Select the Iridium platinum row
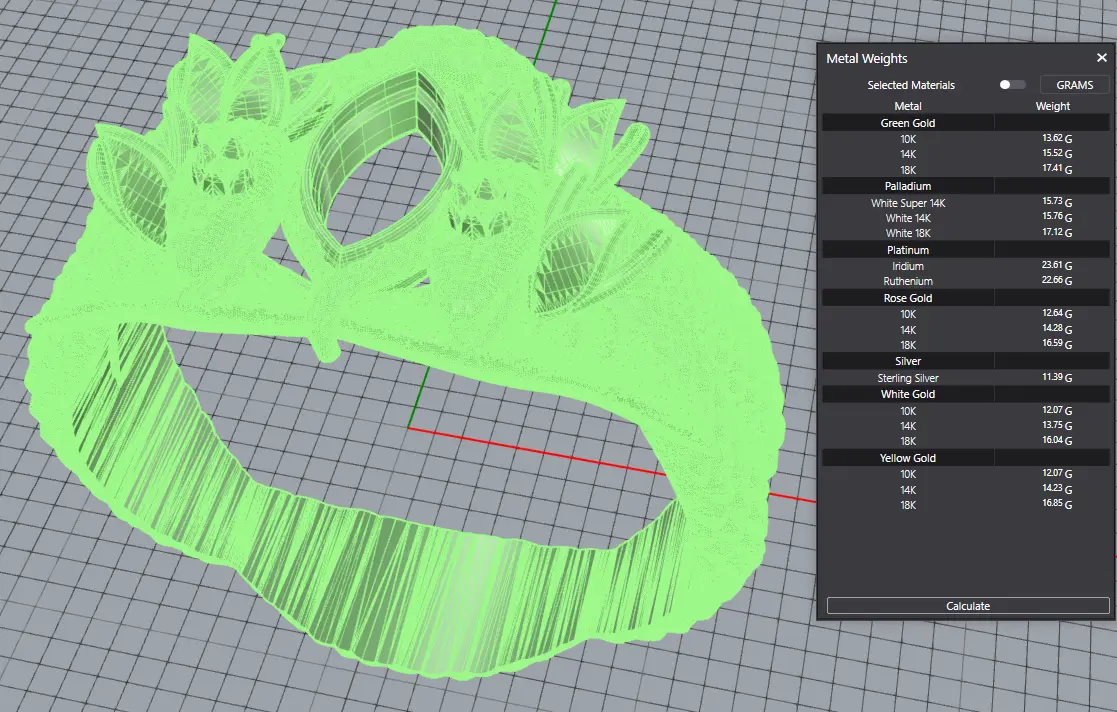 pos(966,266)
